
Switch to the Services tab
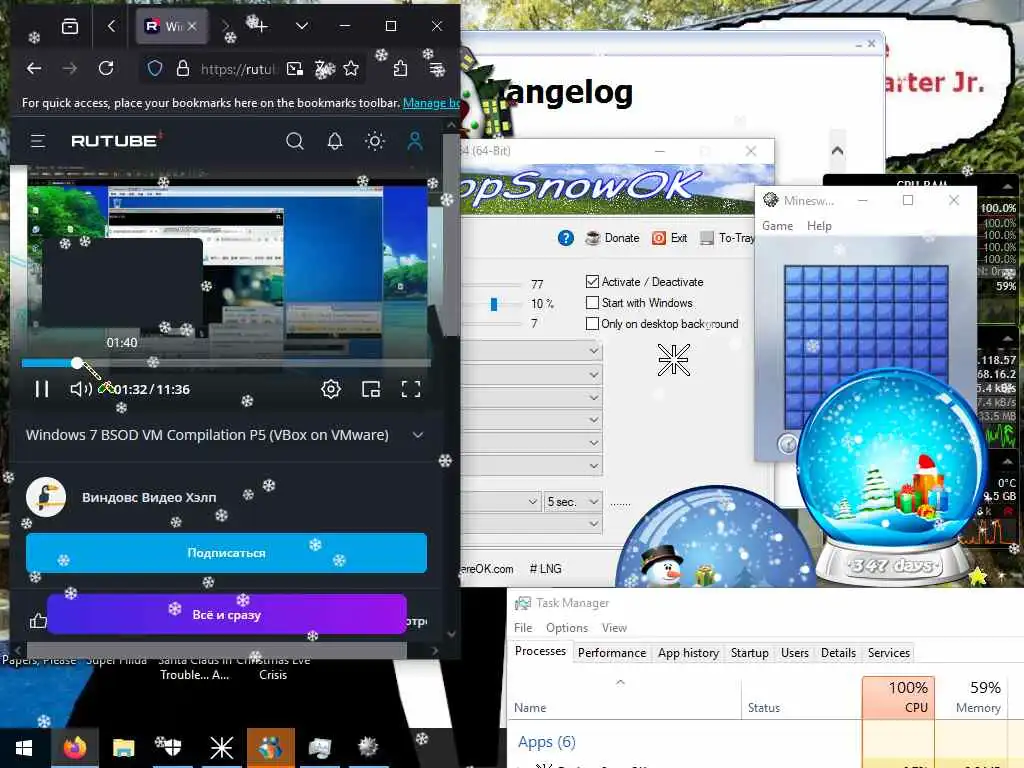[888, 652]
